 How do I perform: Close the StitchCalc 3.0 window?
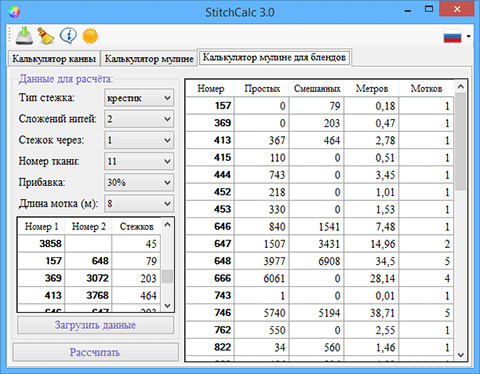457,9
